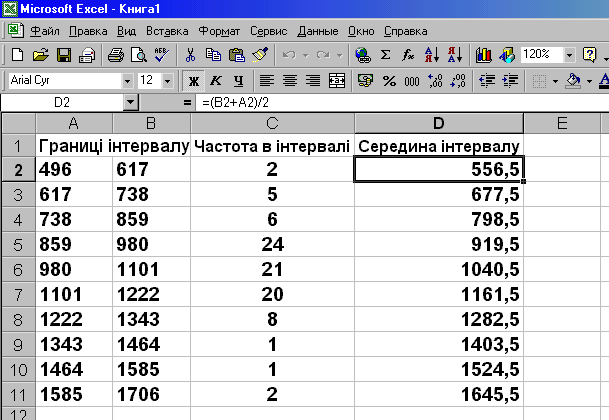Viewport: 609px width, 420px height.
Task: Open the Print Preview icon
Action: 138,55
